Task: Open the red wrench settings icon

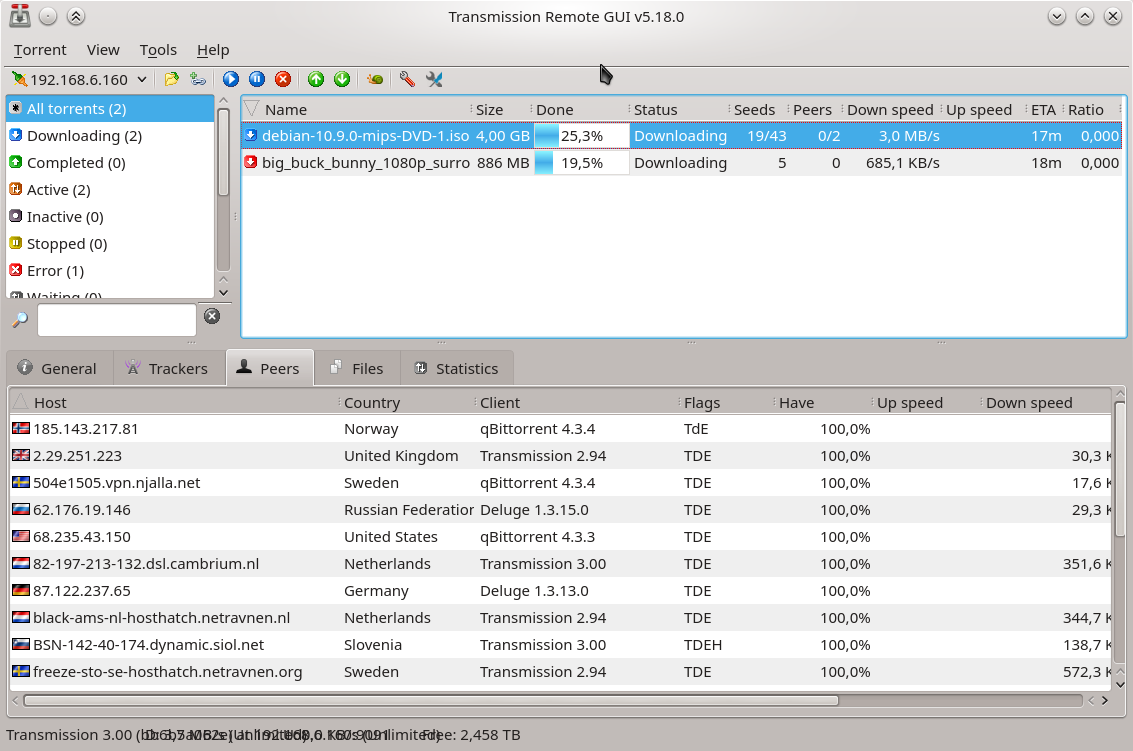Action: click(407, 79)
